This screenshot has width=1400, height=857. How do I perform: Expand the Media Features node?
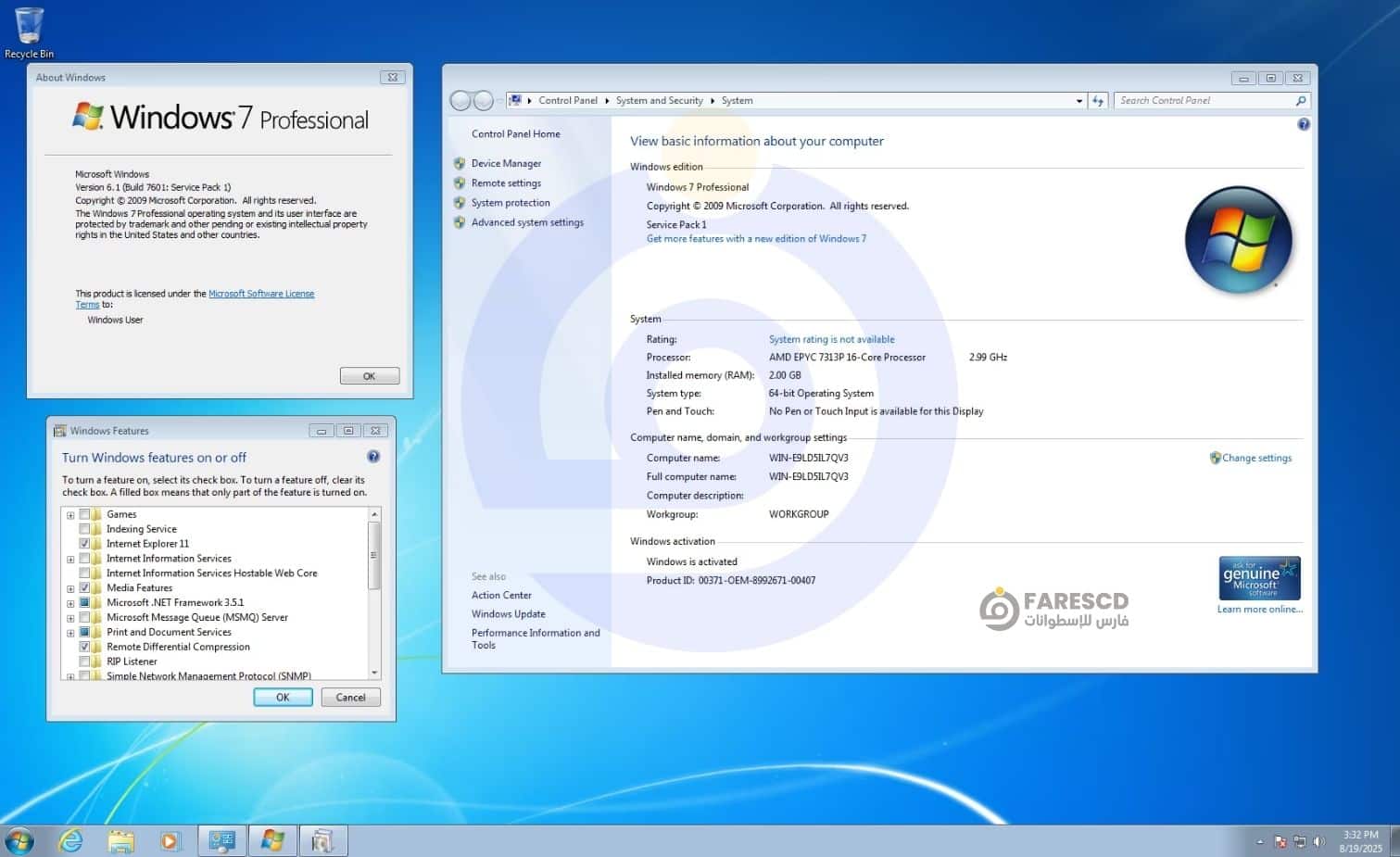click(70, 588)
